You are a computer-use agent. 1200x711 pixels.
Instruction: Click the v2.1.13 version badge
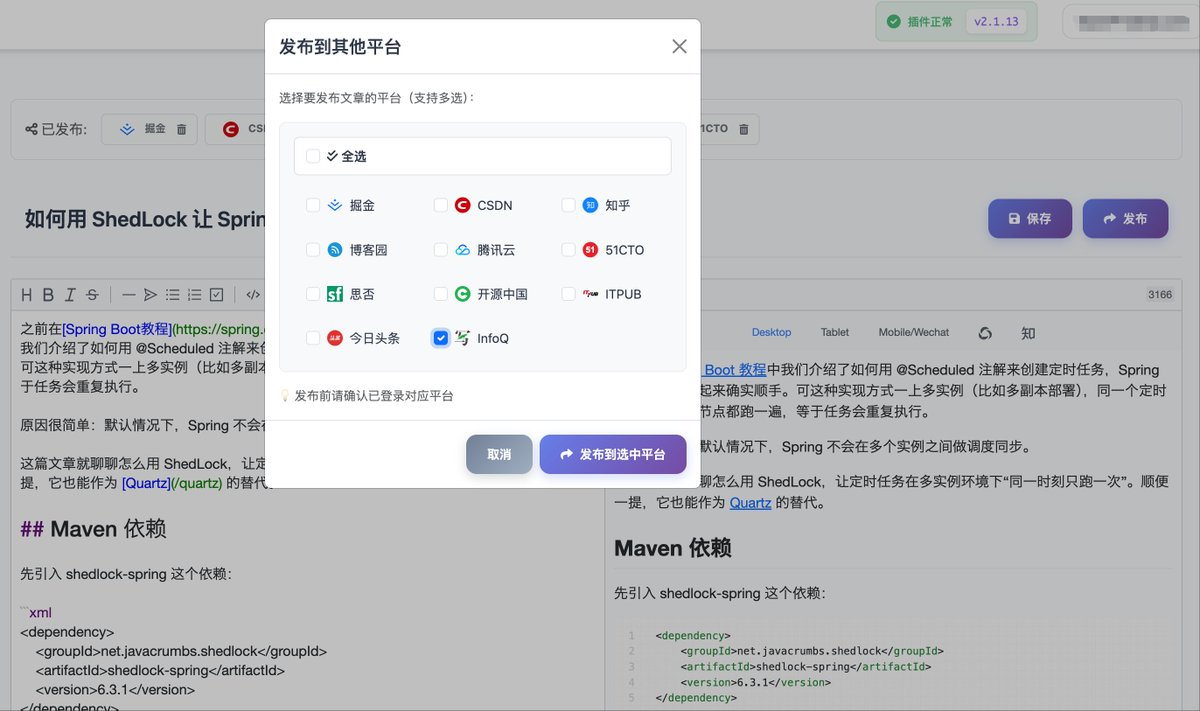(x=995, y=21)
